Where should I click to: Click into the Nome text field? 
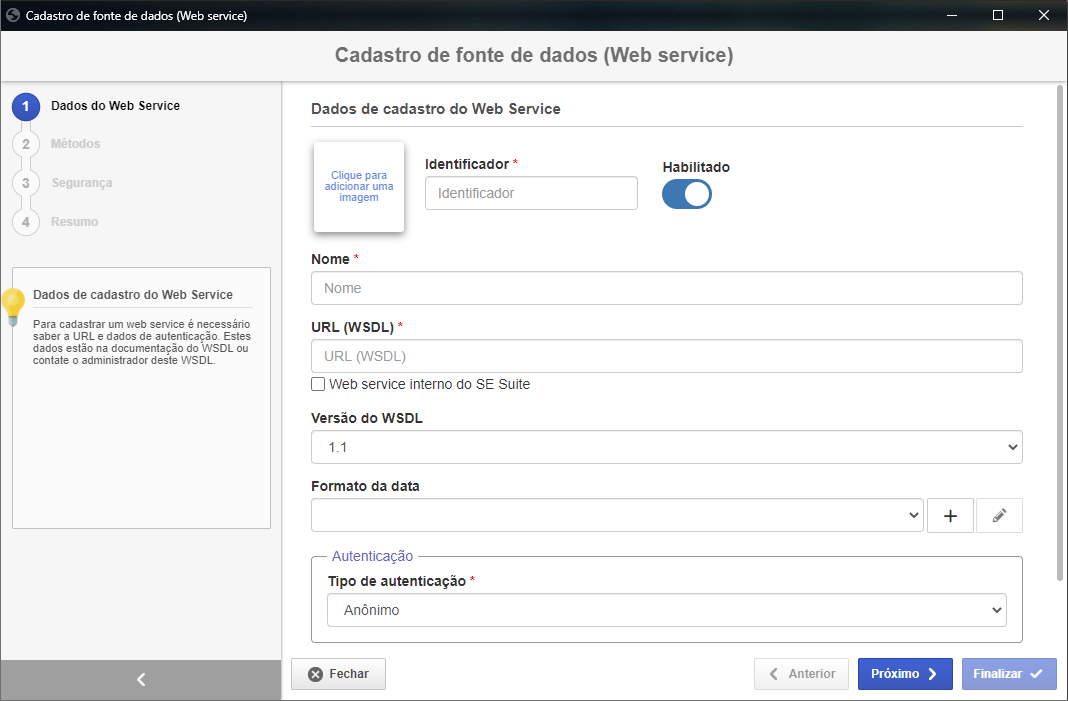[x=667, y=288]
